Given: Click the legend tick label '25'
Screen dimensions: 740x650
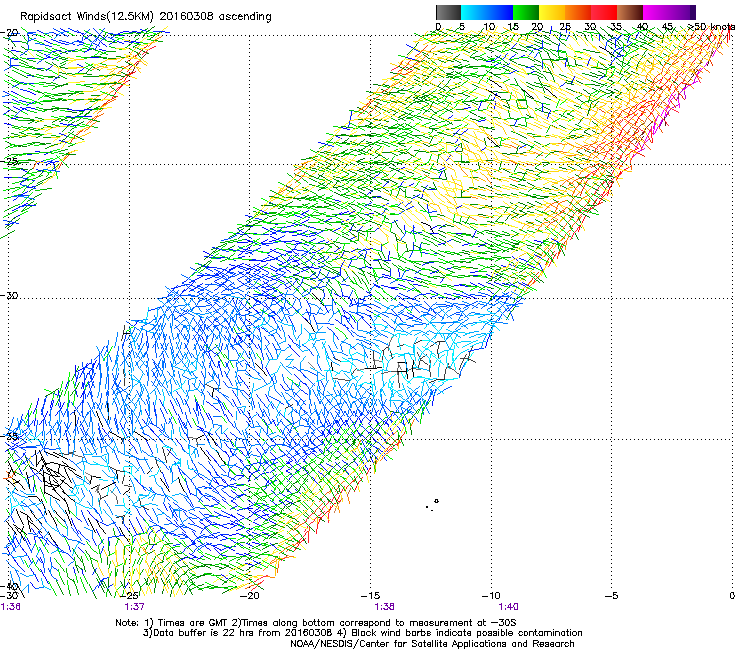Looking at the screenshot, I should (x=565, y=27).
